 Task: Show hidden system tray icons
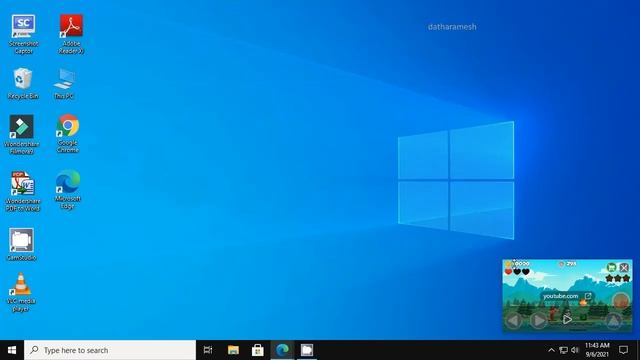[x=551, y=350]
